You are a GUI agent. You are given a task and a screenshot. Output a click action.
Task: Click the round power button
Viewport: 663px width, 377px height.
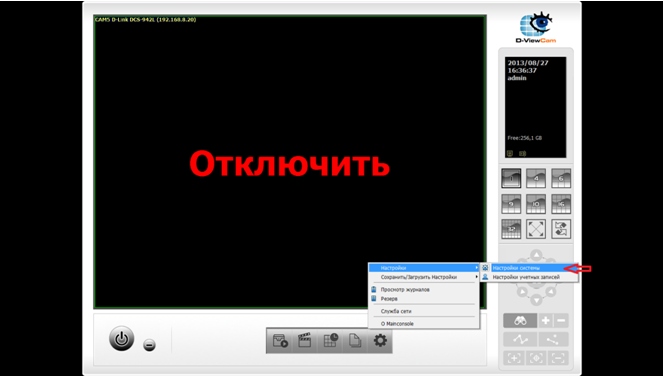(121, 339)
